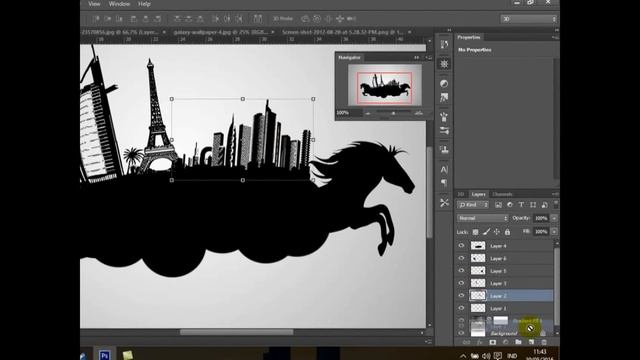640x360 pixels.
Task: Open the Help menu
Action: [x=144, y=4]
